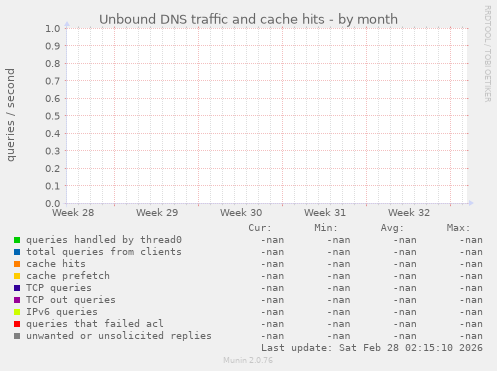Click the 'Min:' column header
This screenshot has height=371, width=497.
click(x=326, y=228)
